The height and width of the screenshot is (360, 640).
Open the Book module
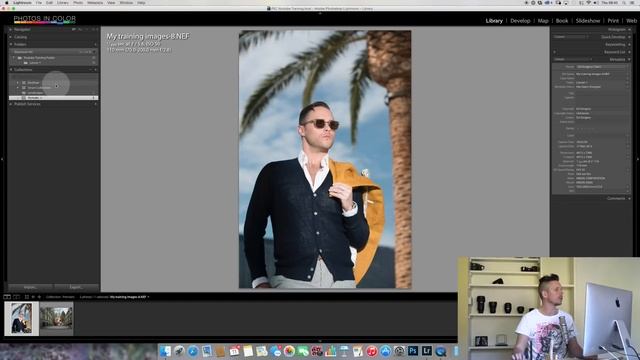562,21
